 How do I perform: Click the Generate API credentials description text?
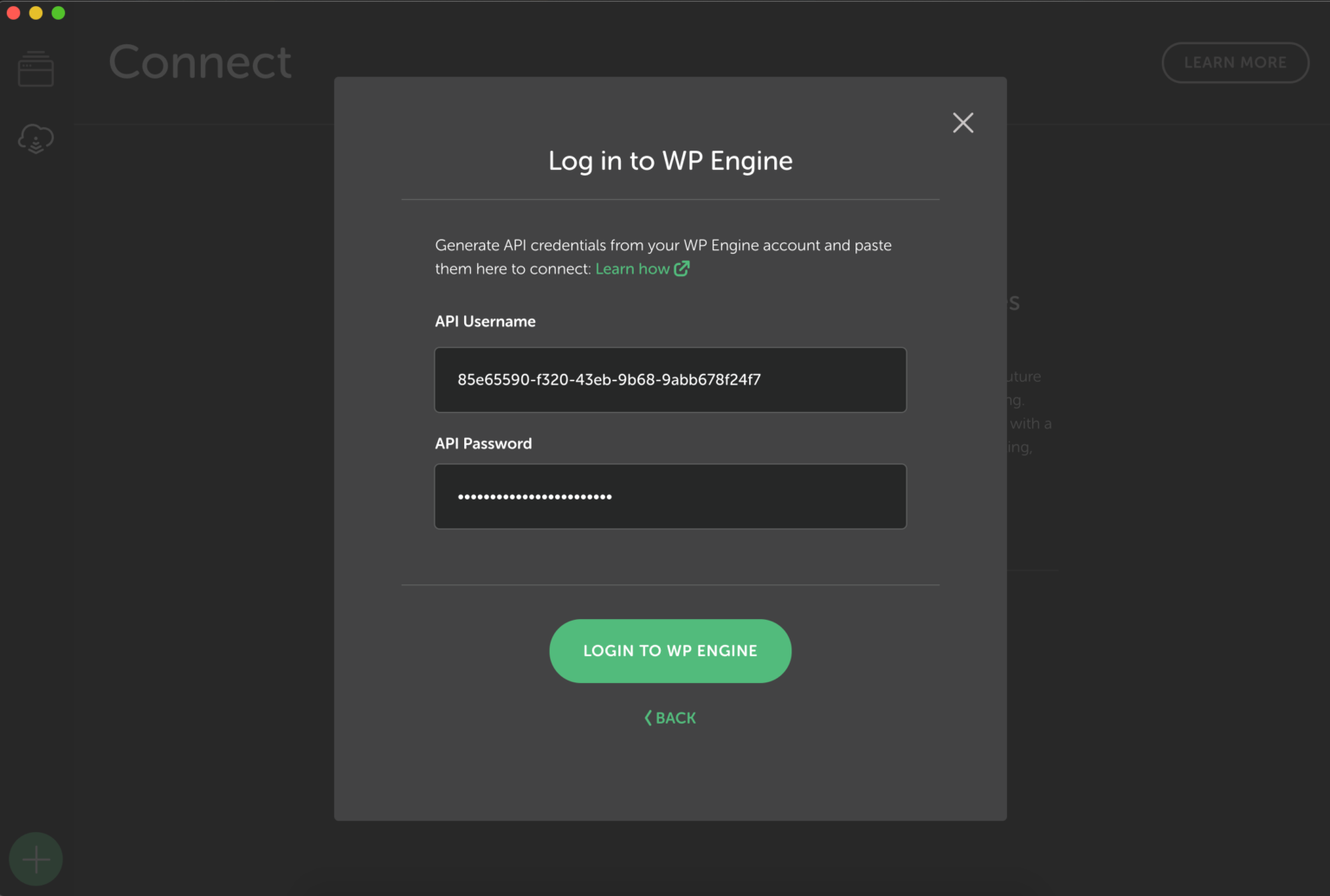pos(663,246)
